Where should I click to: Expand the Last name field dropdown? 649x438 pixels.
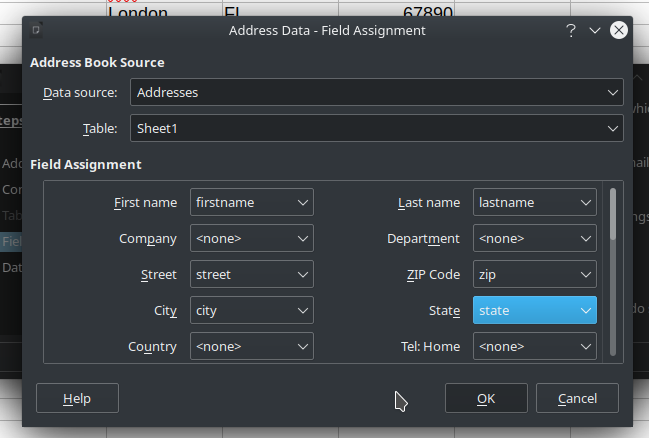click(535, 202)
